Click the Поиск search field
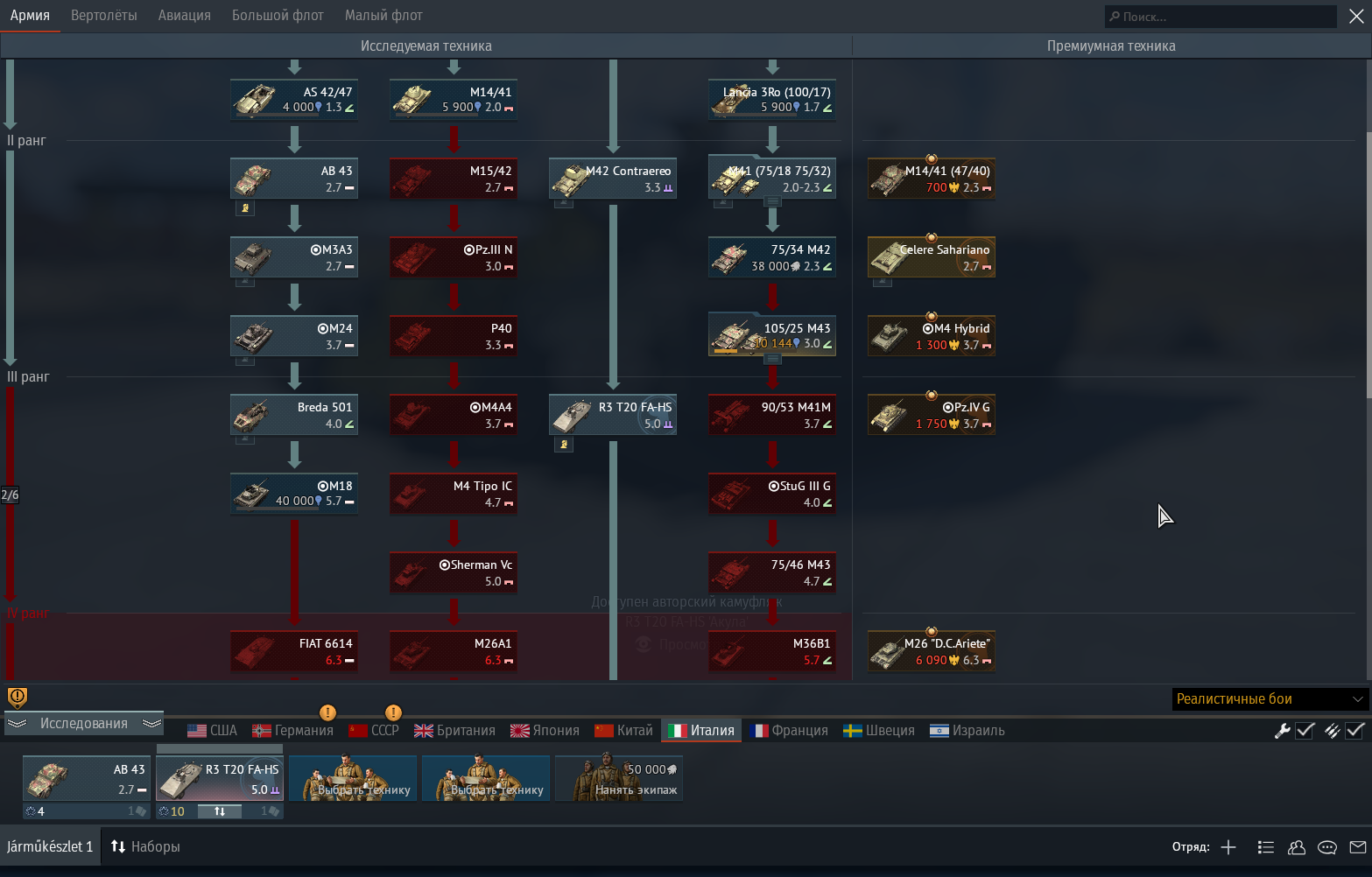 [x=1221, y=17]
